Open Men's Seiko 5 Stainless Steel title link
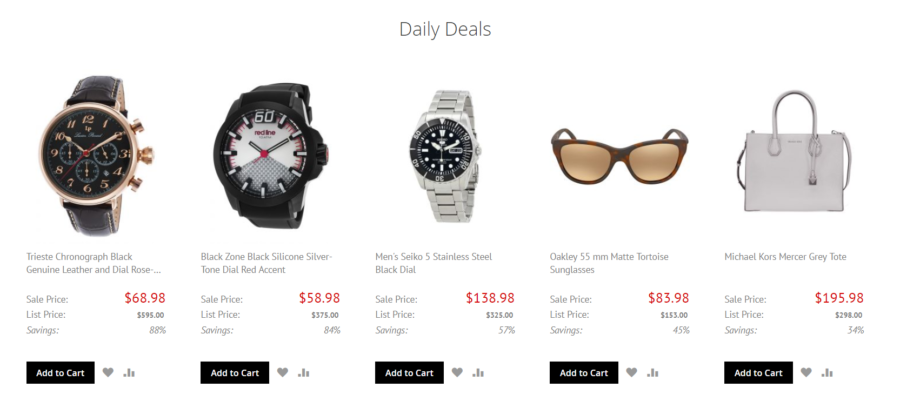This screenshot has height=401, width=900. point(433,263)
